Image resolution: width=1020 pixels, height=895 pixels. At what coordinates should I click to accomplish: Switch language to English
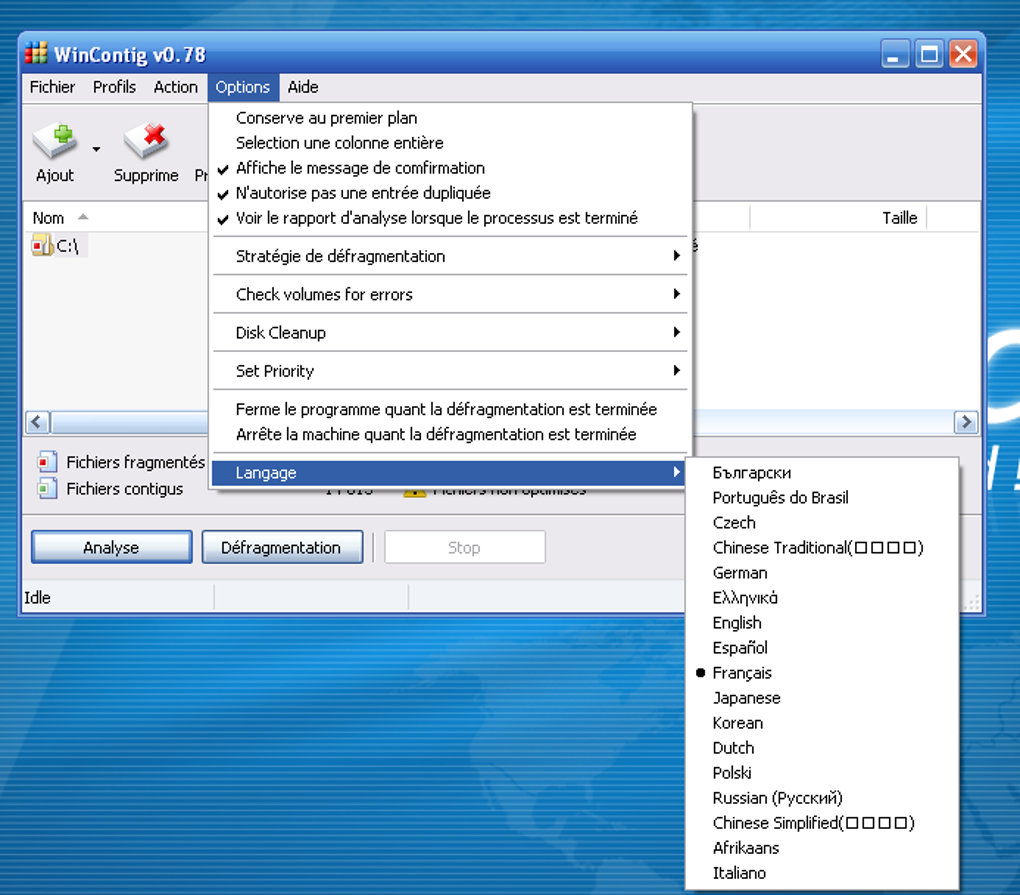(x=822, y=623)
